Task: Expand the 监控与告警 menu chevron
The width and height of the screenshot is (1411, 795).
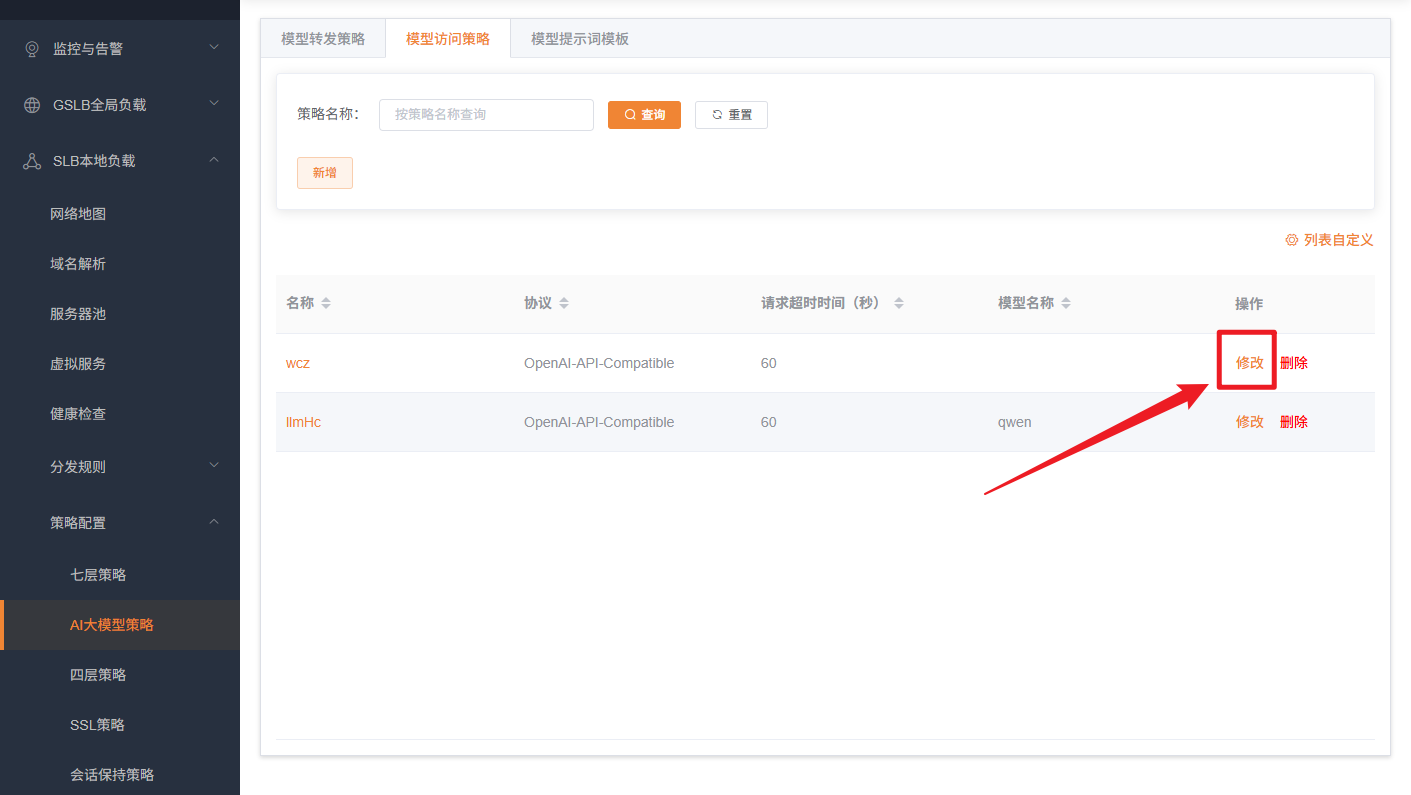Action: (214, 47)
